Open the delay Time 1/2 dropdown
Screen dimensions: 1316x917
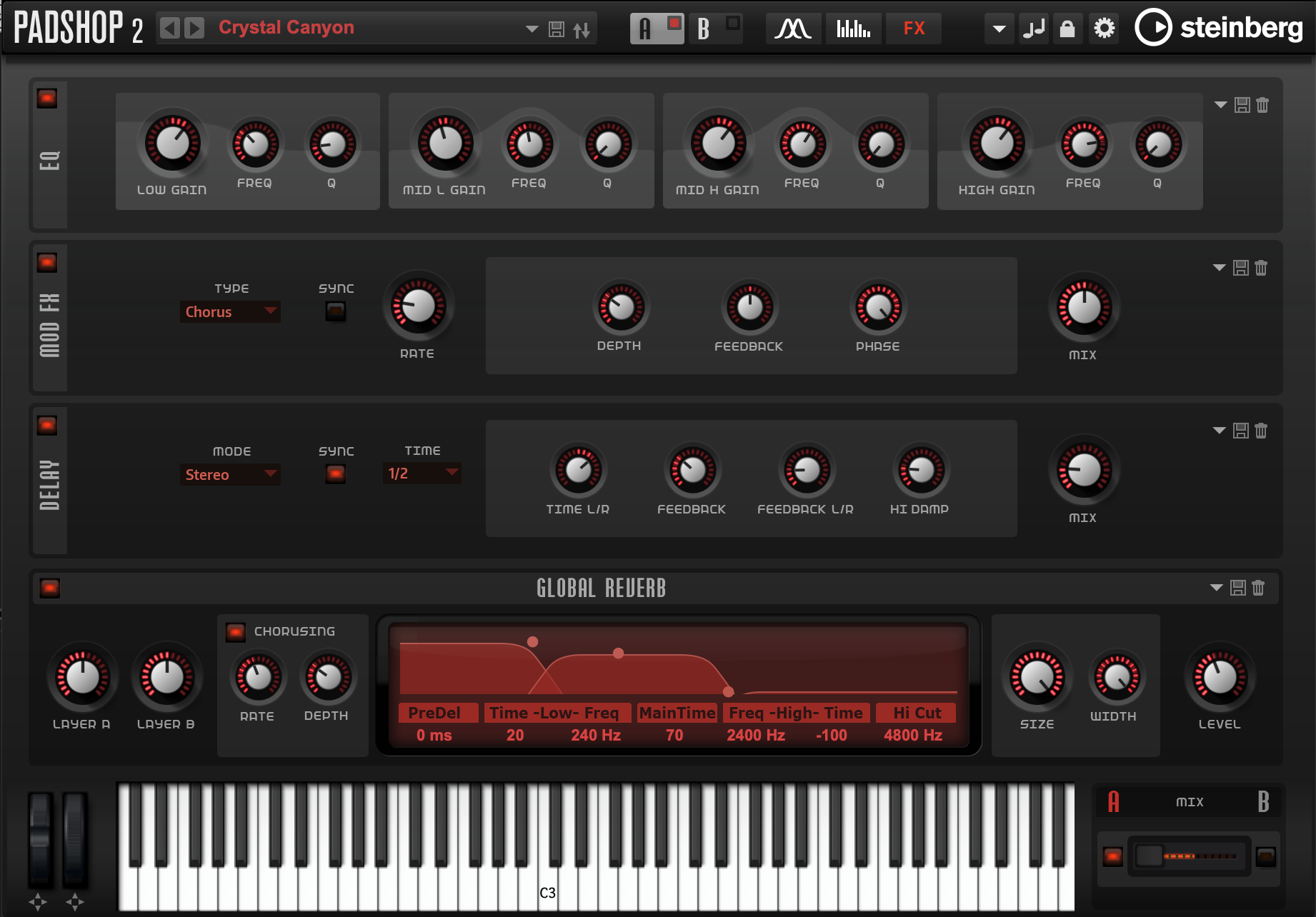tap(422, 473)
